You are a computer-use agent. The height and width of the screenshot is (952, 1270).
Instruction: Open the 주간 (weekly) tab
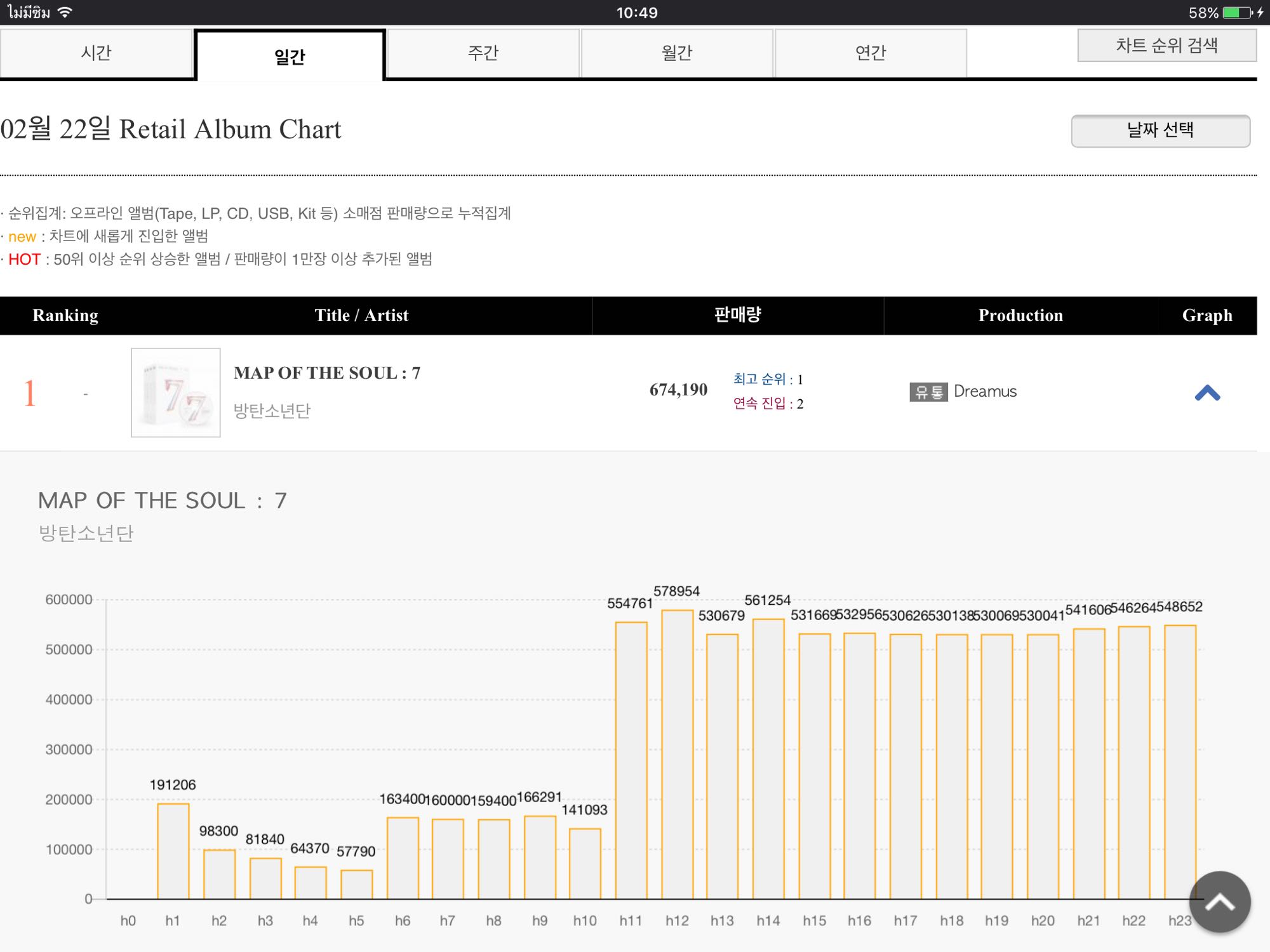tap(483, 53)
